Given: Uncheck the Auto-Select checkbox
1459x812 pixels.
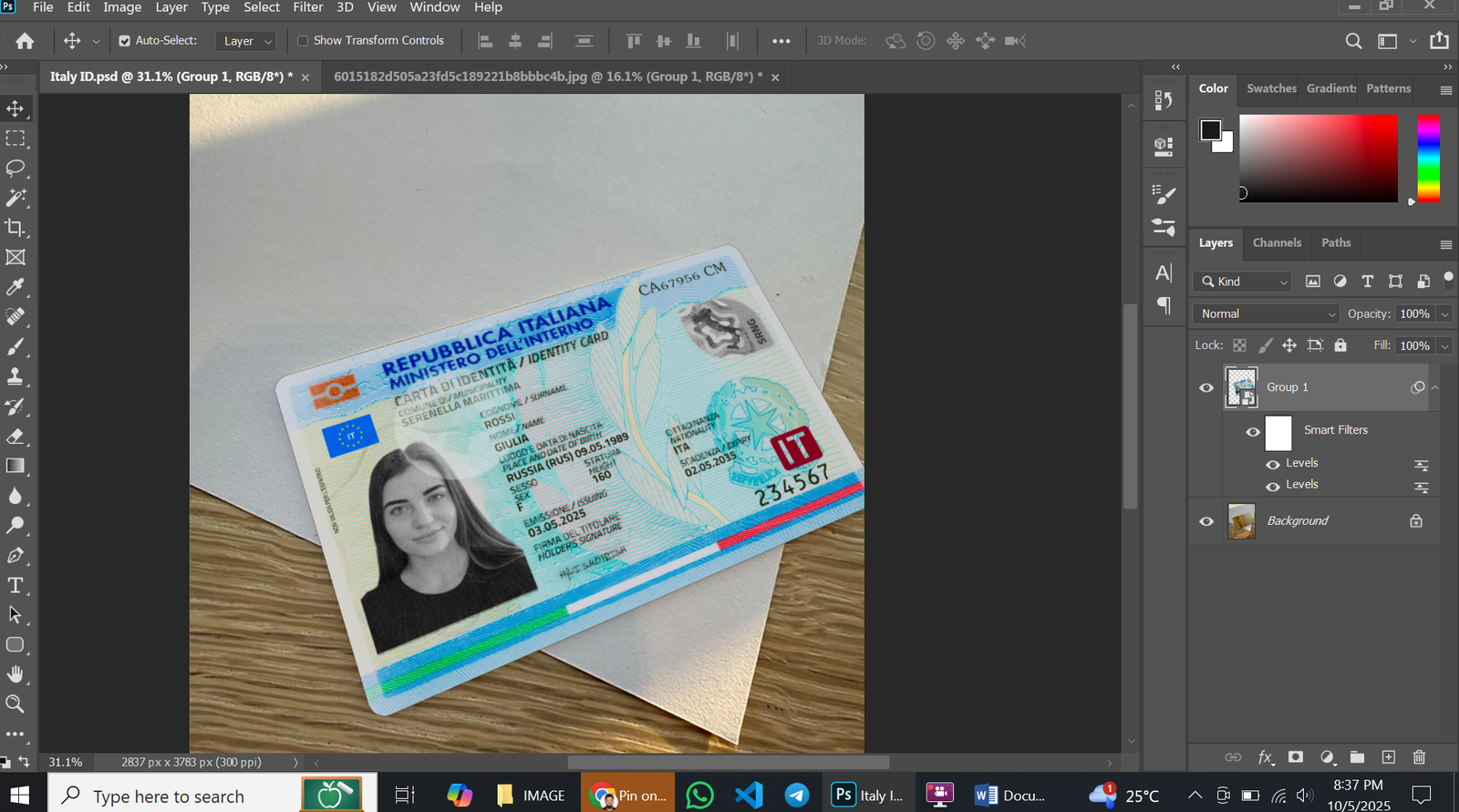Looking at the screenshot, I should [x=125, y=41].
